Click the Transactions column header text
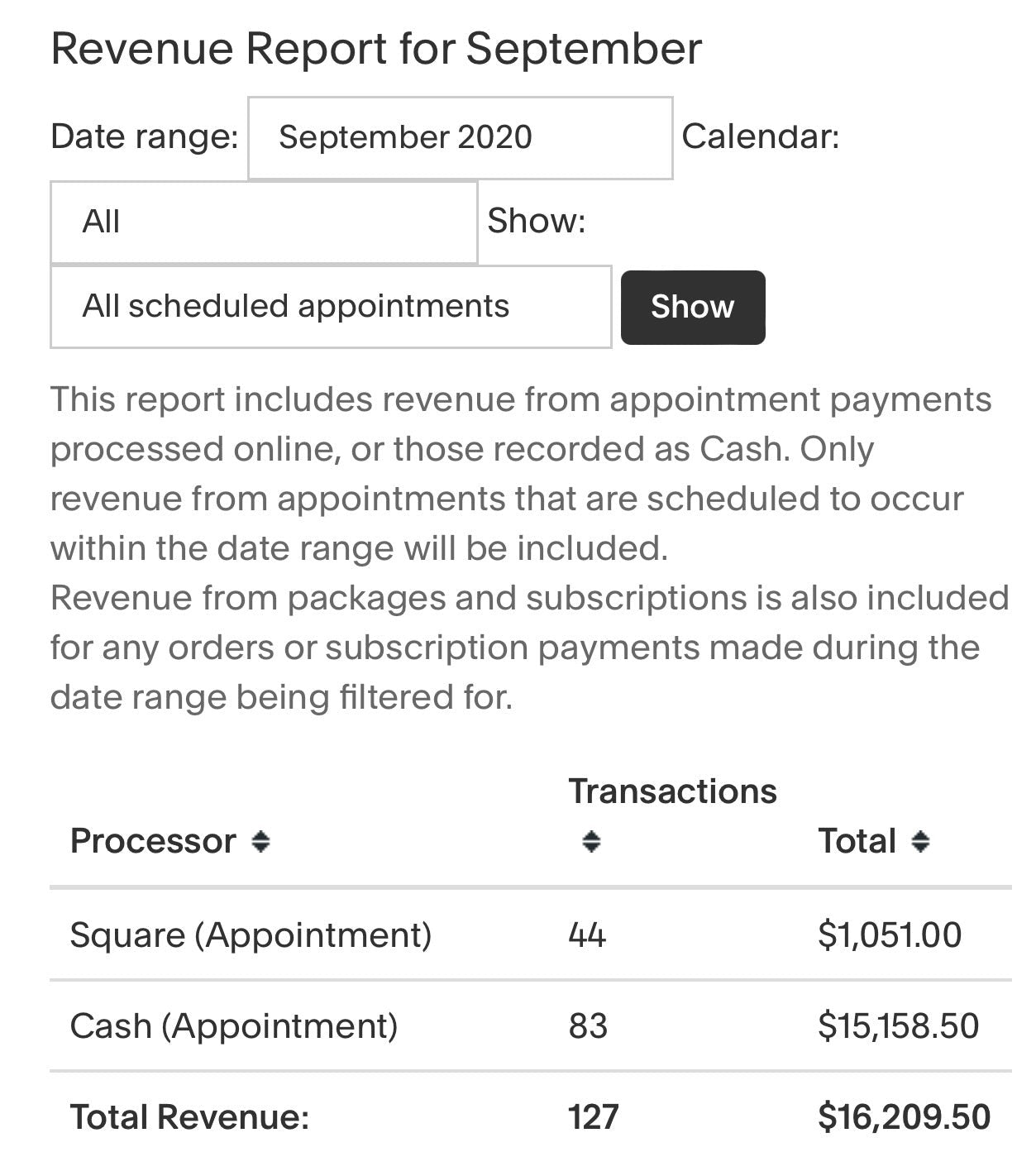Viewport: 1036px width, 1152px height. (x=672, y=791)
